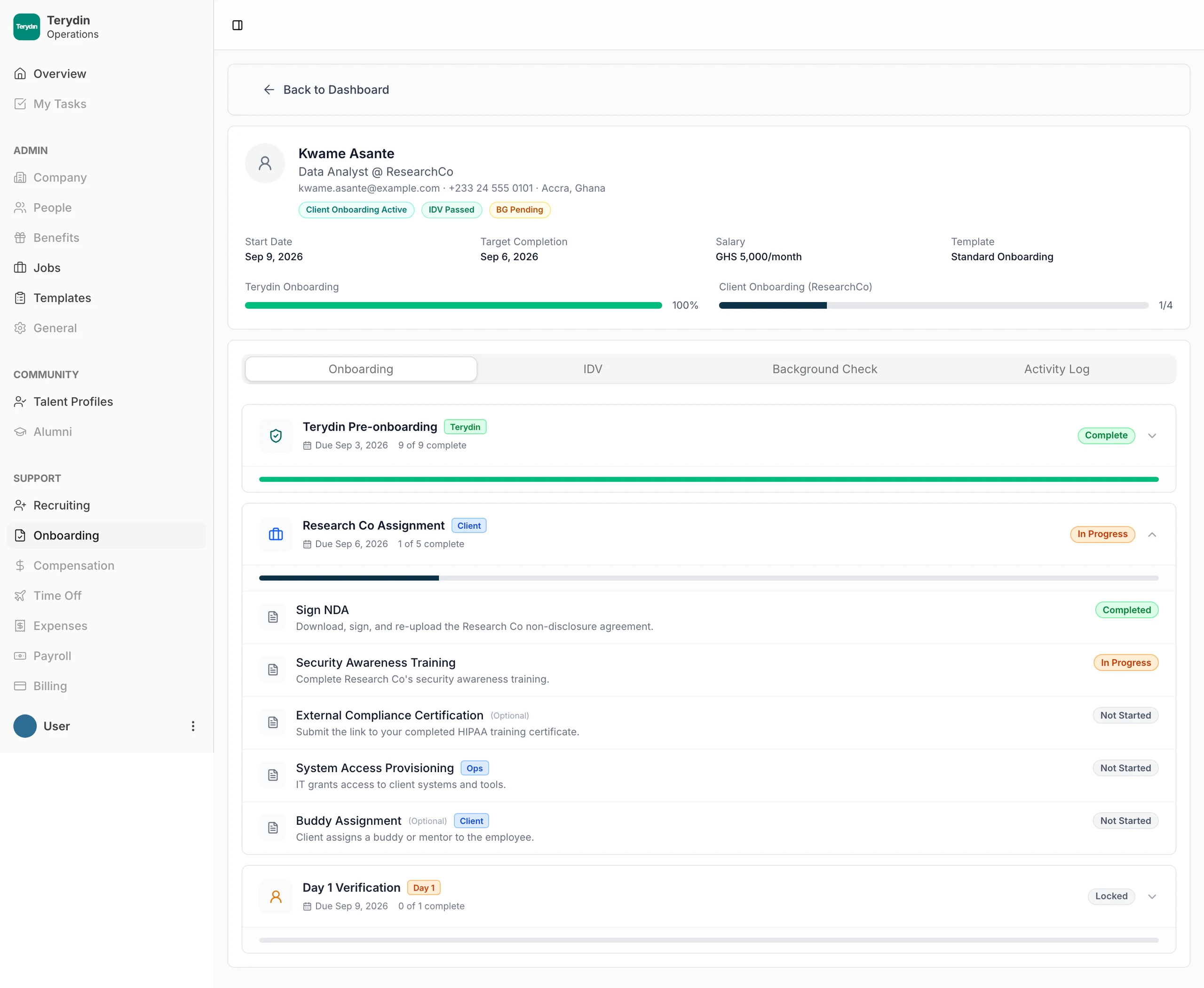Click the Talent Profiles icon
Screen dimensions: 1204x988
[20, 402]
